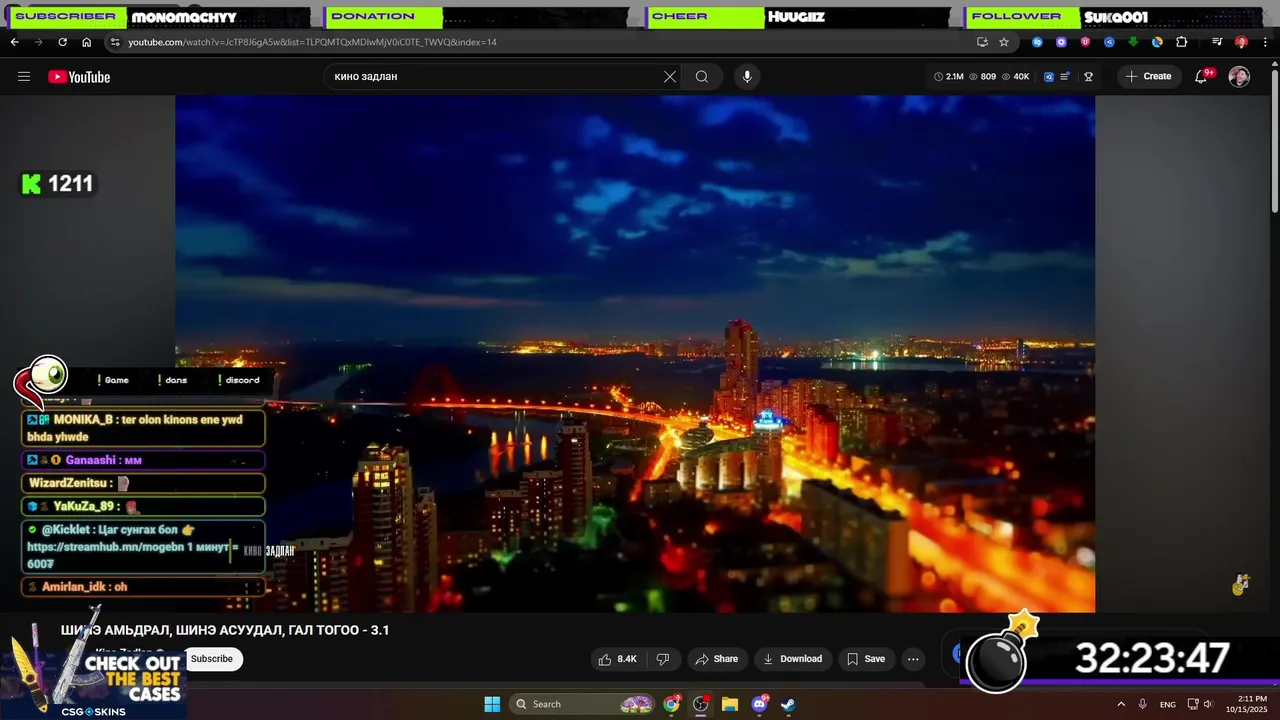Go to YouTube home via logo
The width and height of the screenshot is (1280, 720).
(79, 77)
